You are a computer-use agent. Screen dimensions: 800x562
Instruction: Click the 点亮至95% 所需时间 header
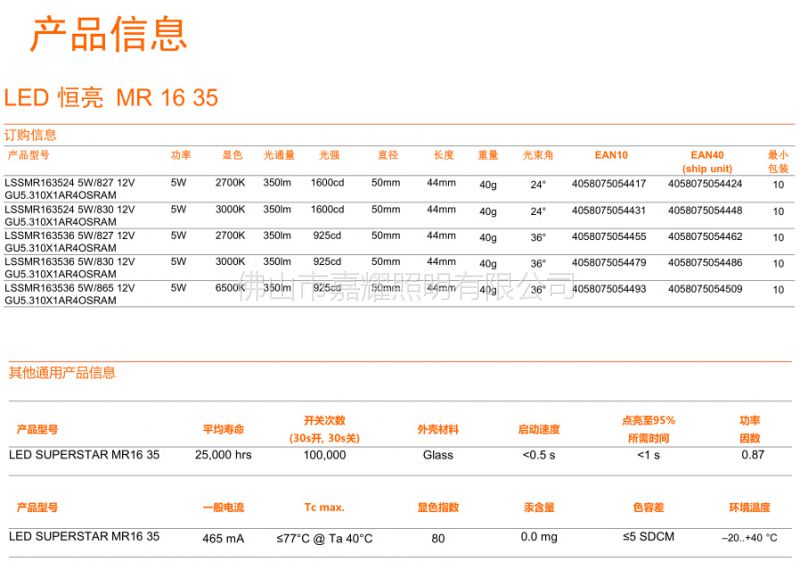click(x=648, y=429)
